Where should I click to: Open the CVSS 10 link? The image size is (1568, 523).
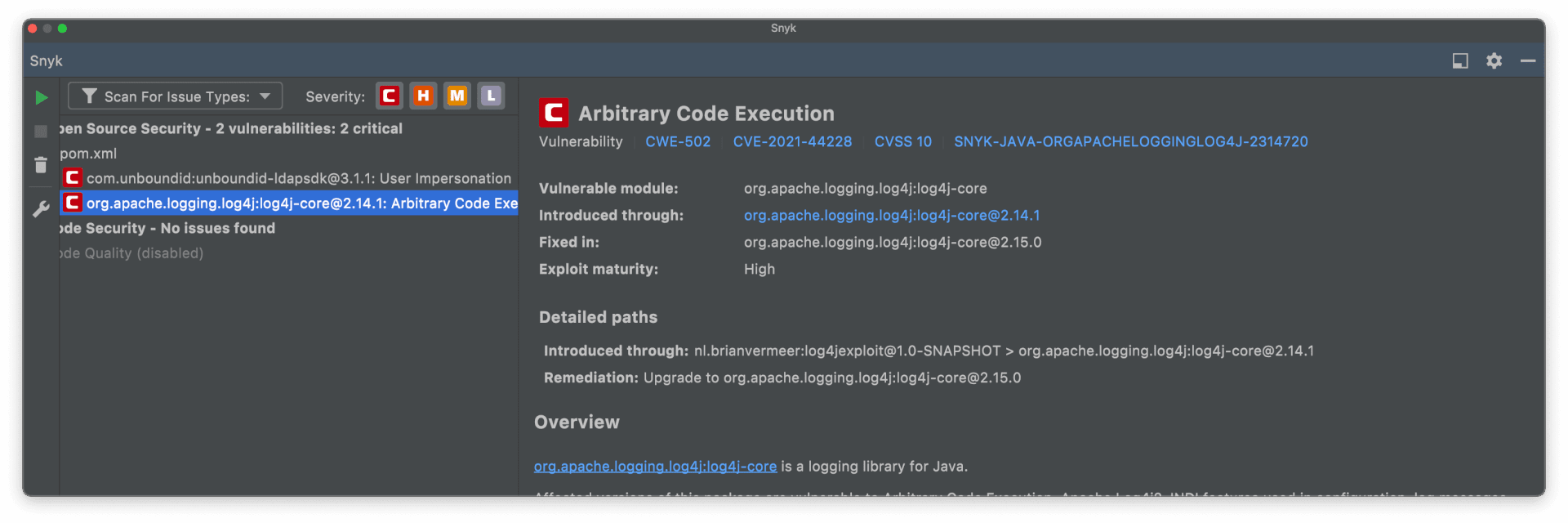click(903, 141)
